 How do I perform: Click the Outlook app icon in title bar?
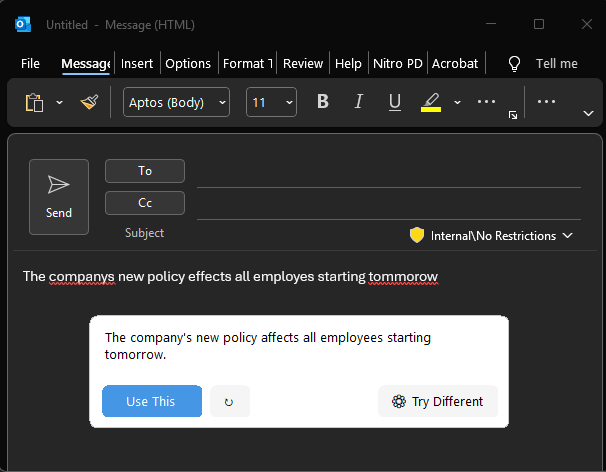(x=23, y=25)
